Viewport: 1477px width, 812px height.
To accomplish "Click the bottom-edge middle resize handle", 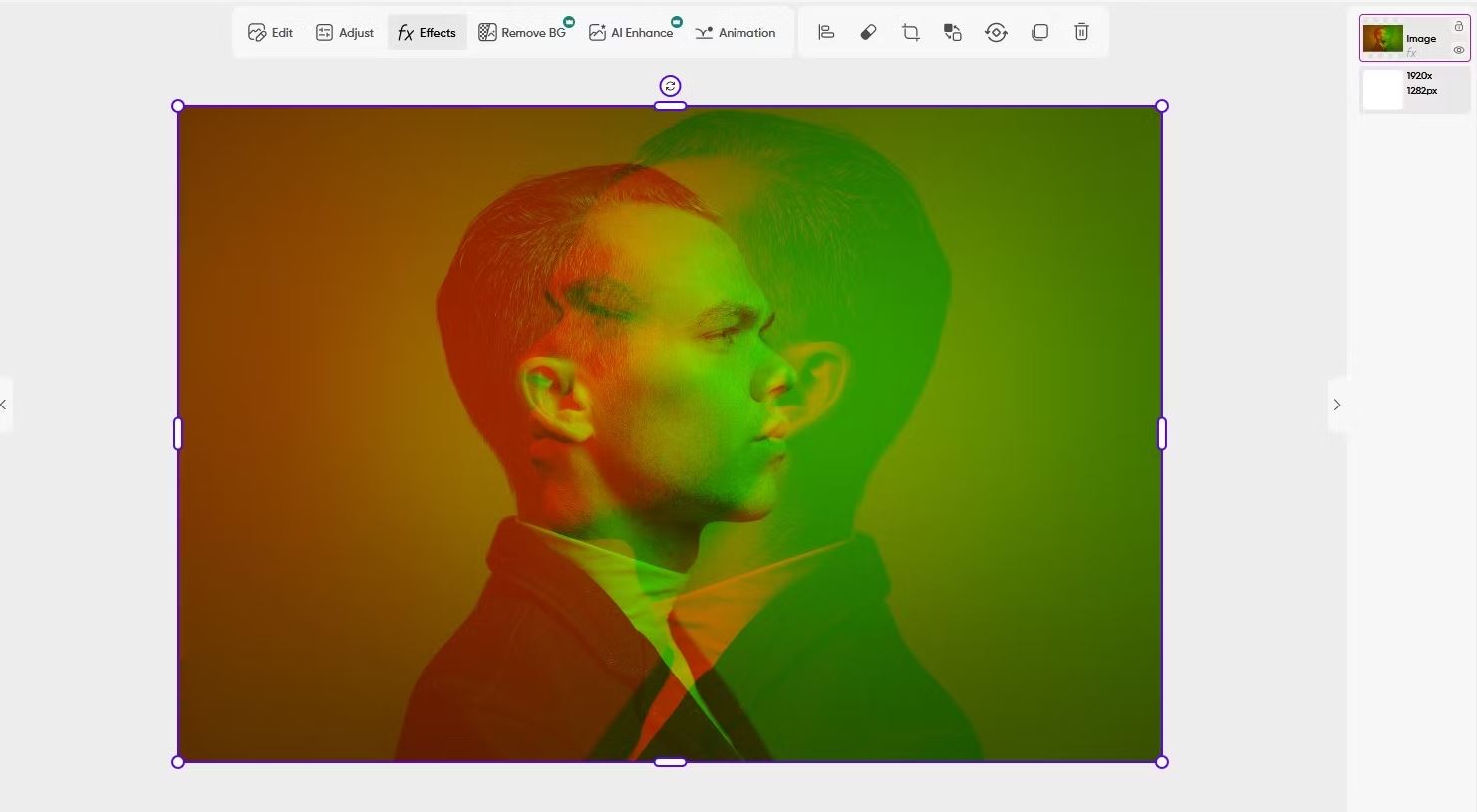I will coord(670,762).
